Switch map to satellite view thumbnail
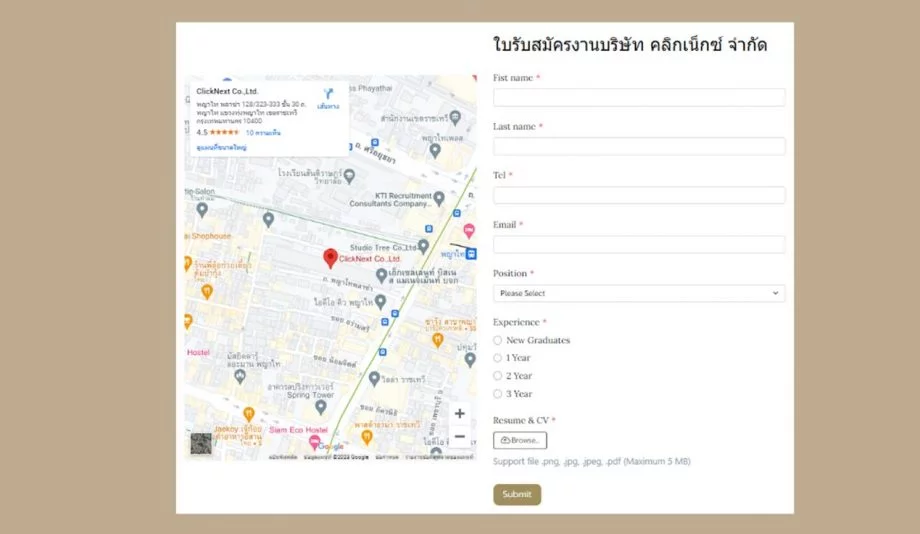 tap(201, 444)
